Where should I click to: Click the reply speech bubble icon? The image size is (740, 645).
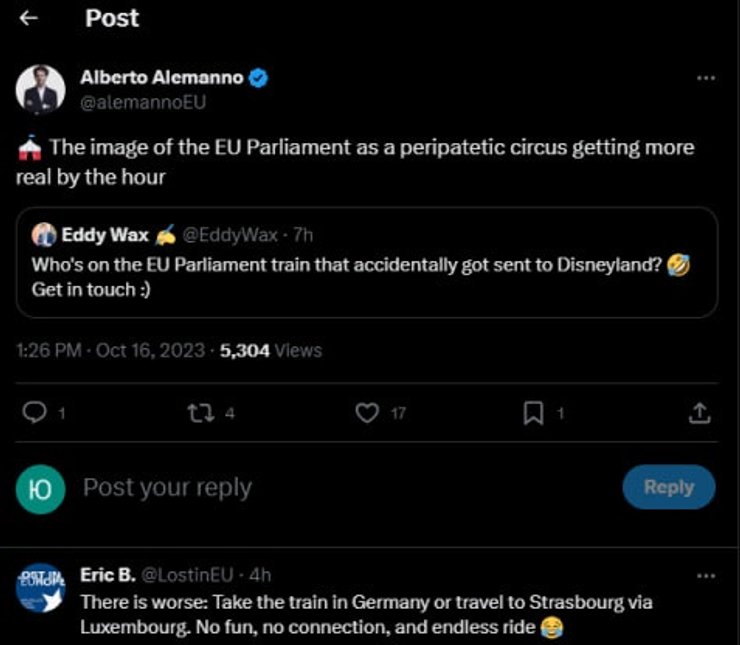[34, 412]
